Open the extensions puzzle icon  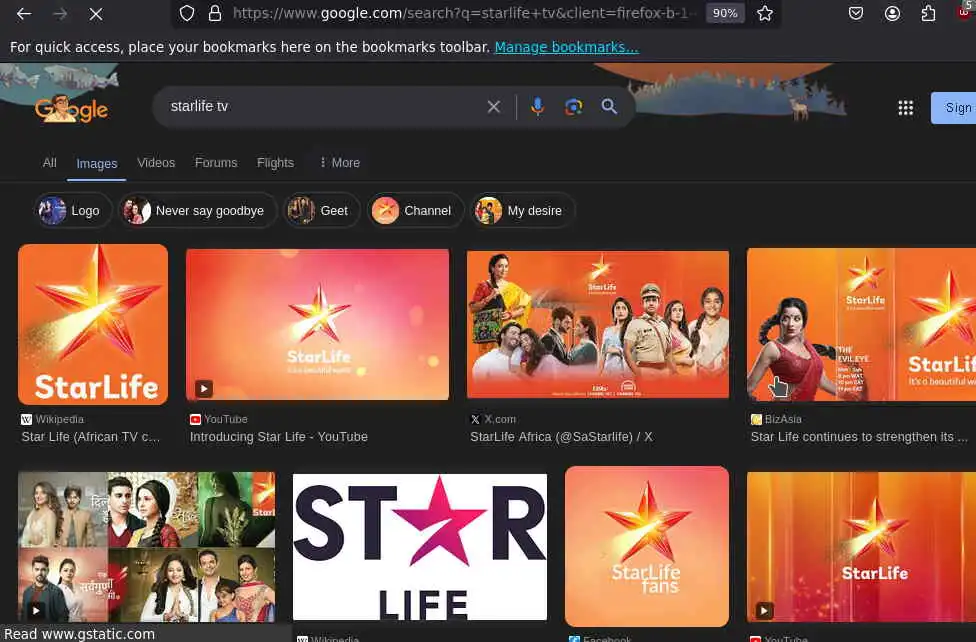(928, 13)
